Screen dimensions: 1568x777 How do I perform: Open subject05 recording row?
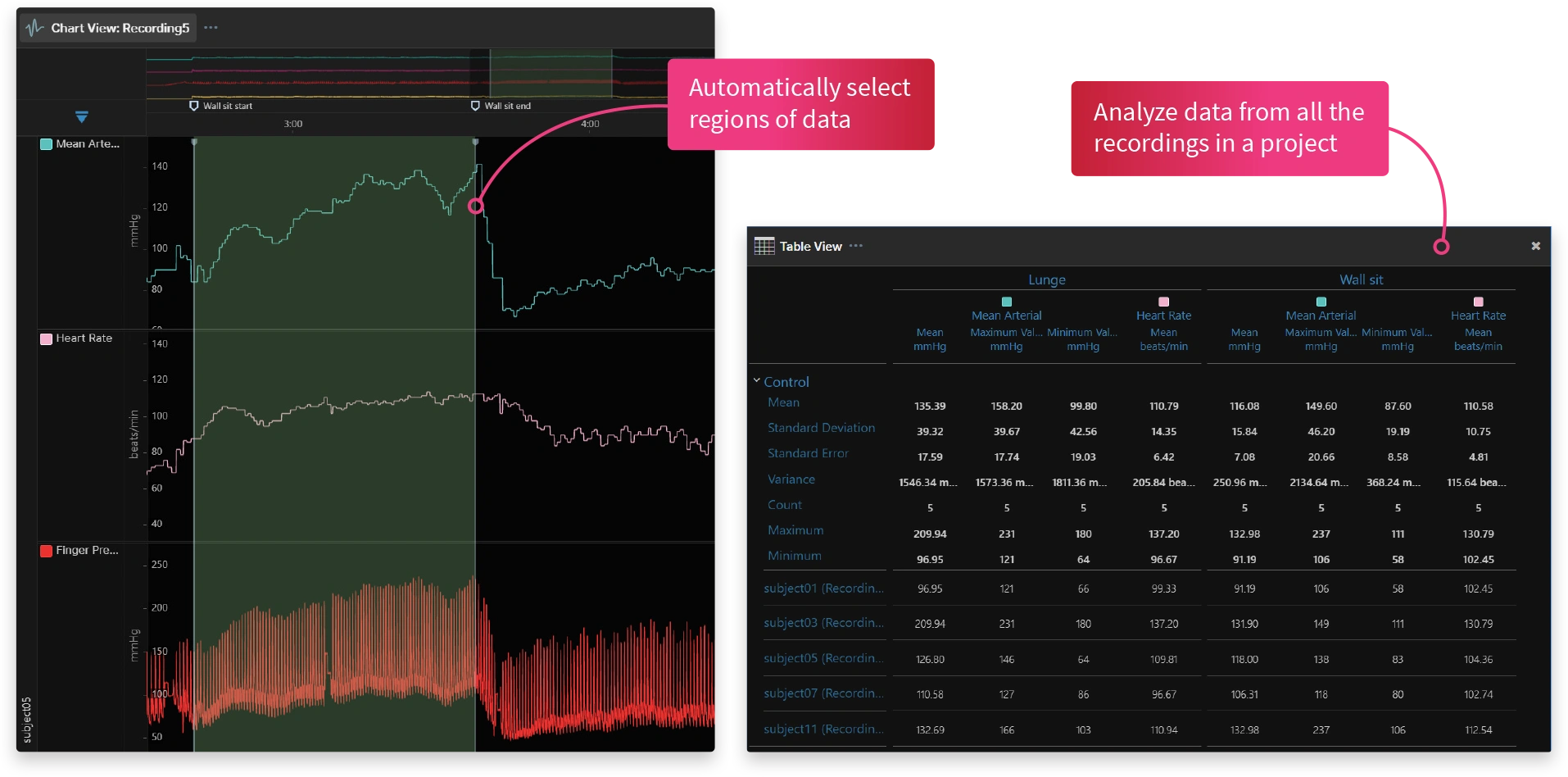823,658
